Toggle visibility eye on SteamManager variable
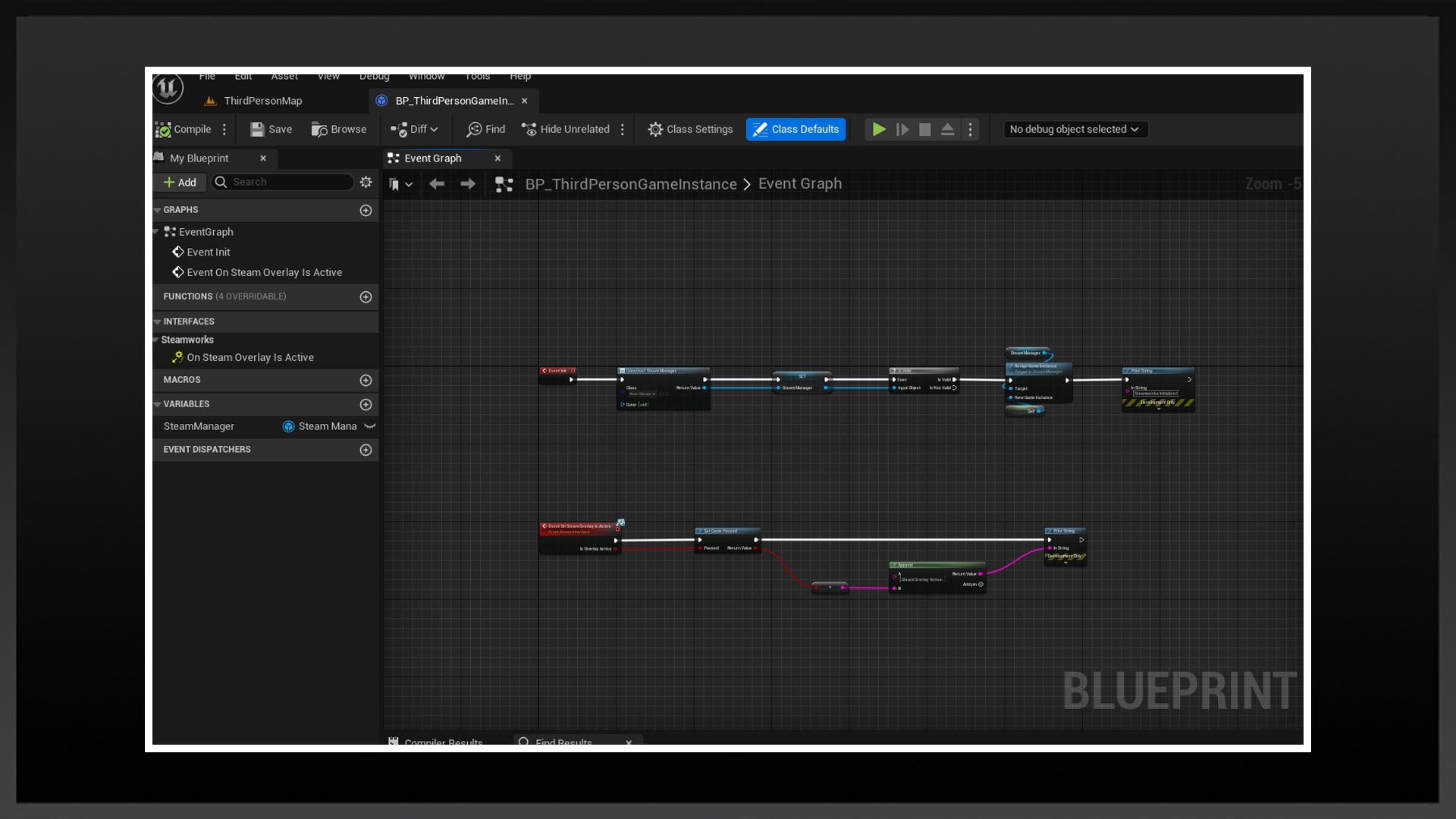This screenshot has height=819, width=1456. (x=370, y=426)
